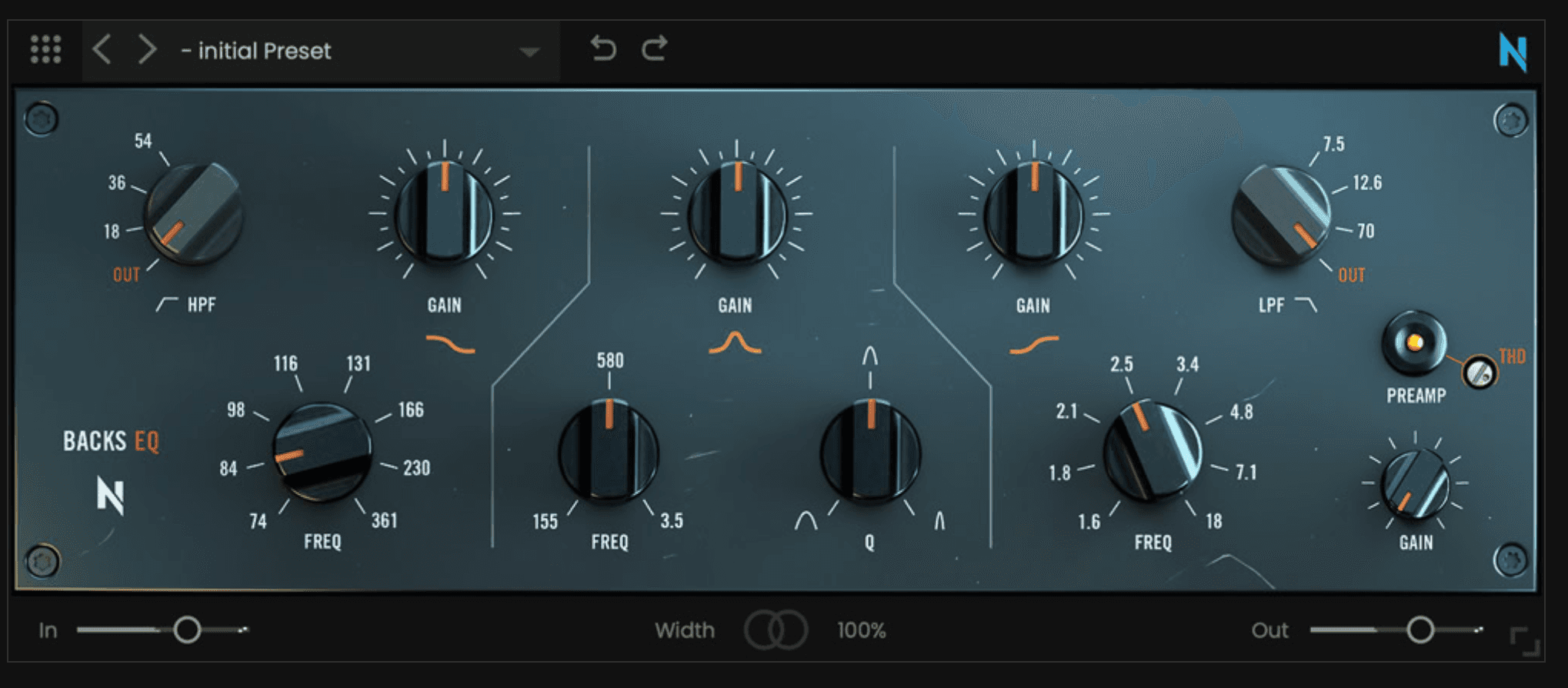Click the redo arrow

click(x=655, y=48)
